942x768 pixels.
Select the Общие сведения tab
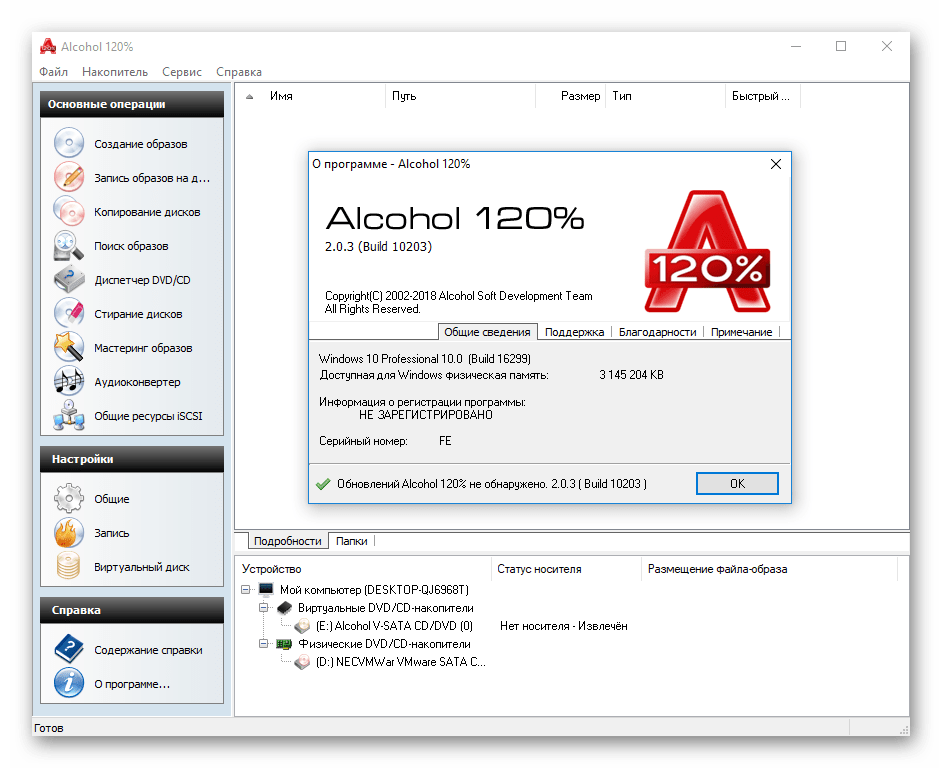pos(487,332)
